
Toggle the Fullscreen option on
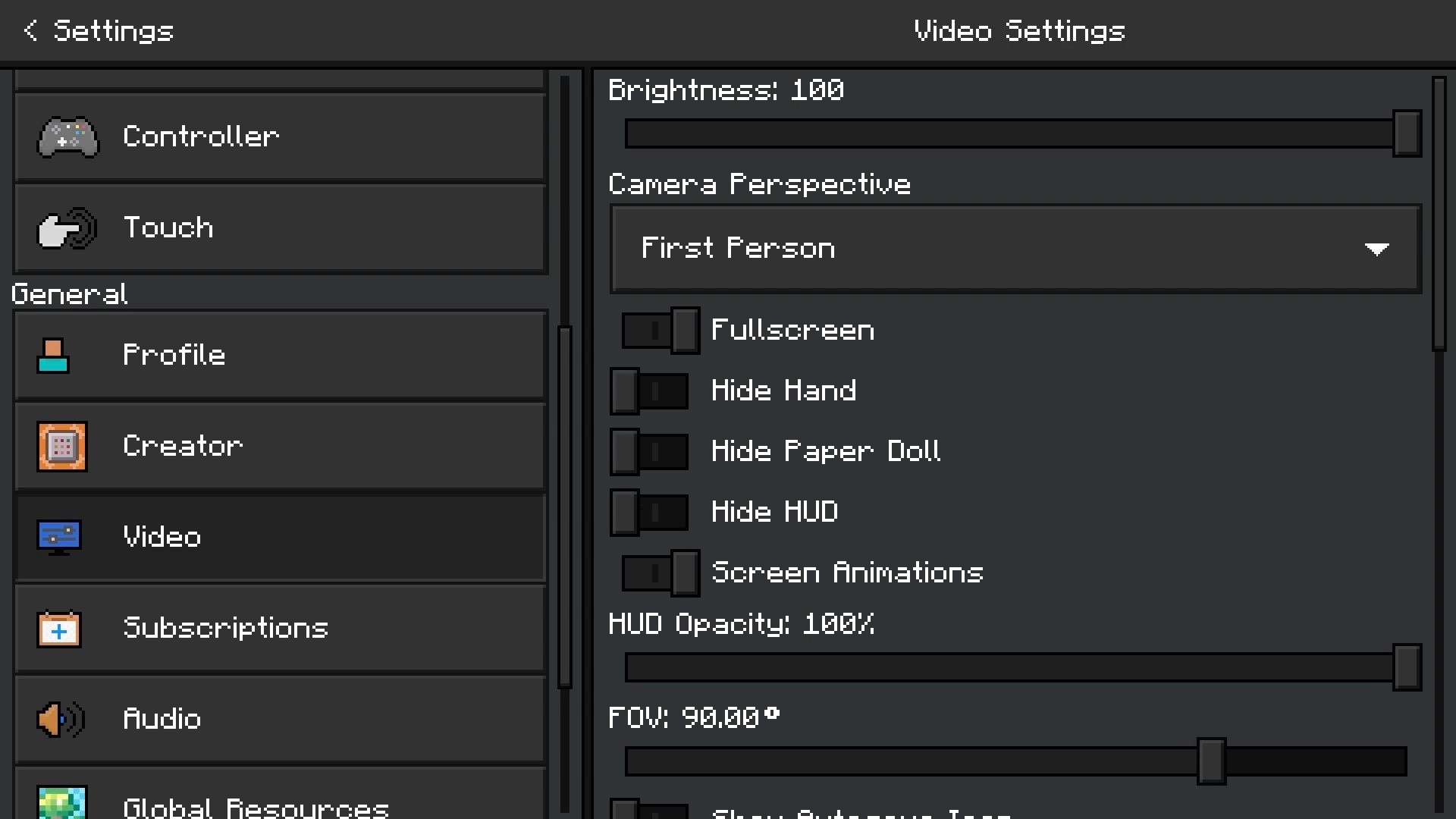[x=655, y=330]
